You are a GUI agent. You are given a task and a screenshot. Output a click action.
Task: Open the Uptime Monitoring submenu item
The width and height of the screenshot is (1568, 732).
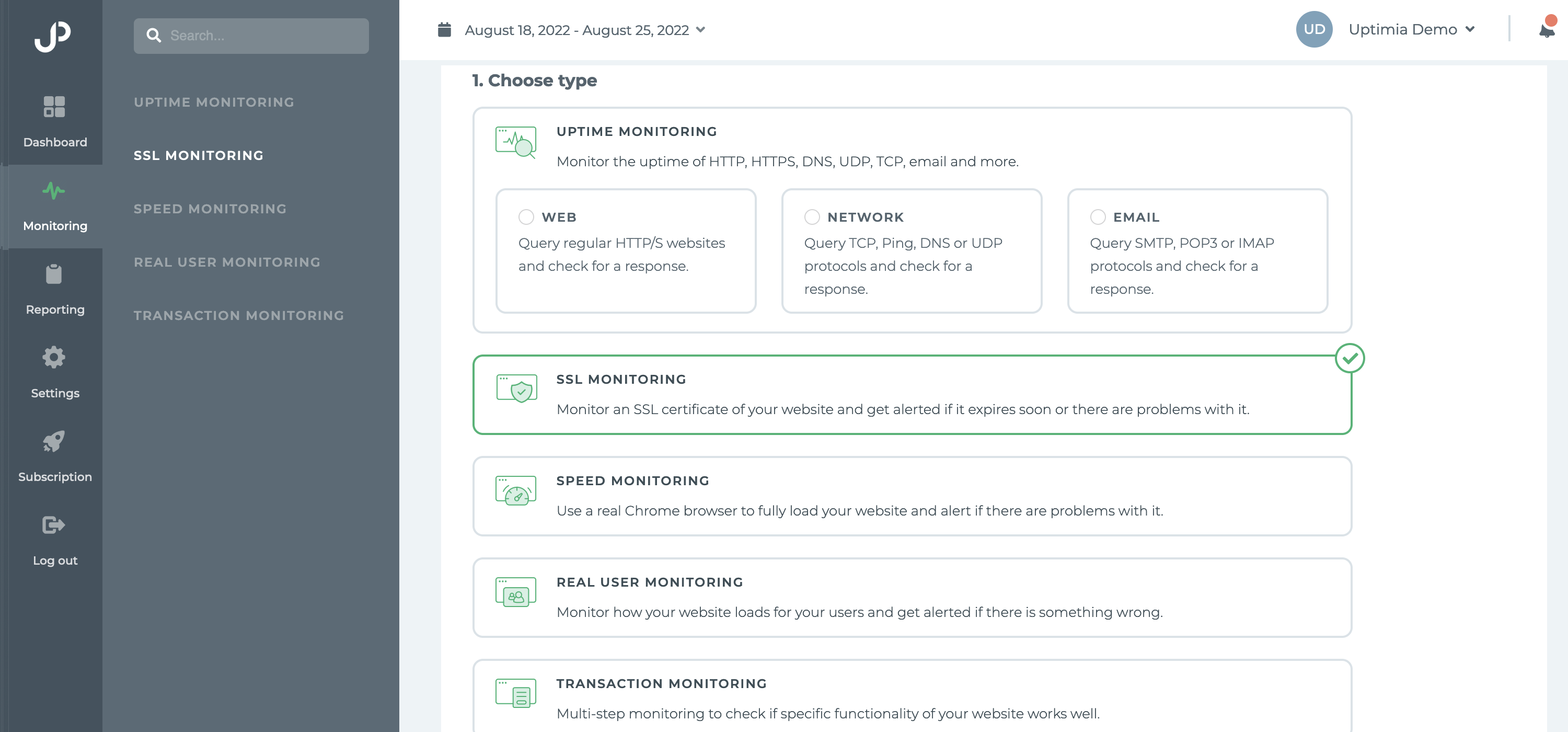pyautogui.click(x=214, y=102)
